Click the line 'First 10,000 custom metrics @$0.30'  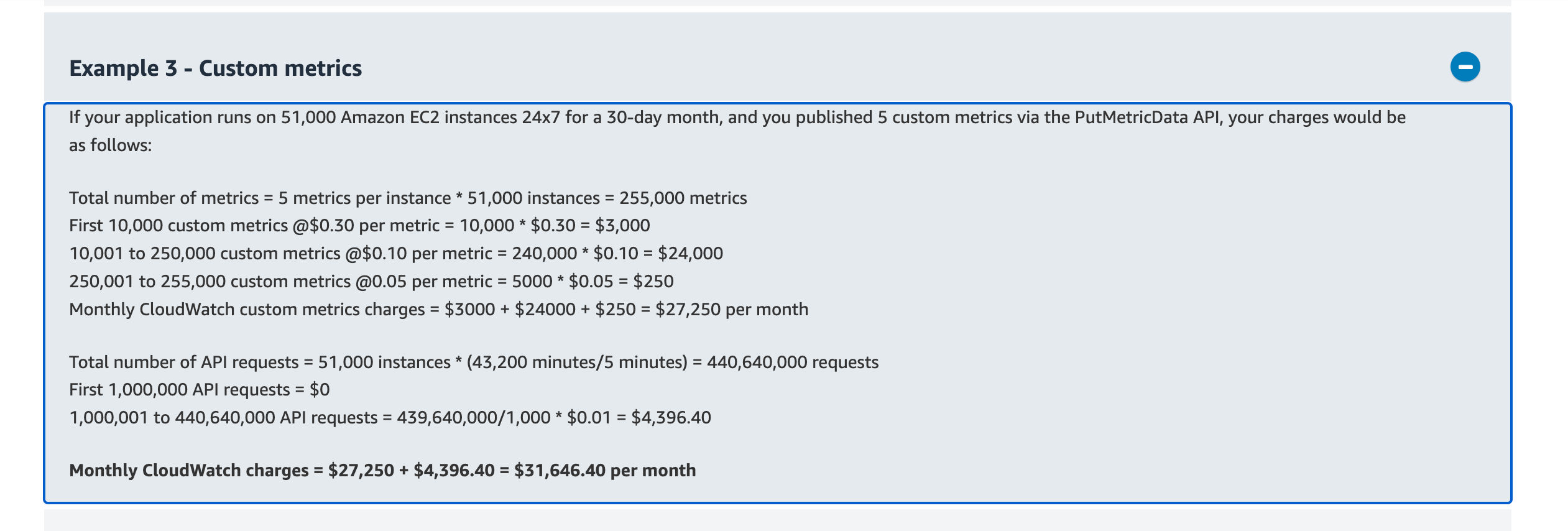tap(359, 225)
